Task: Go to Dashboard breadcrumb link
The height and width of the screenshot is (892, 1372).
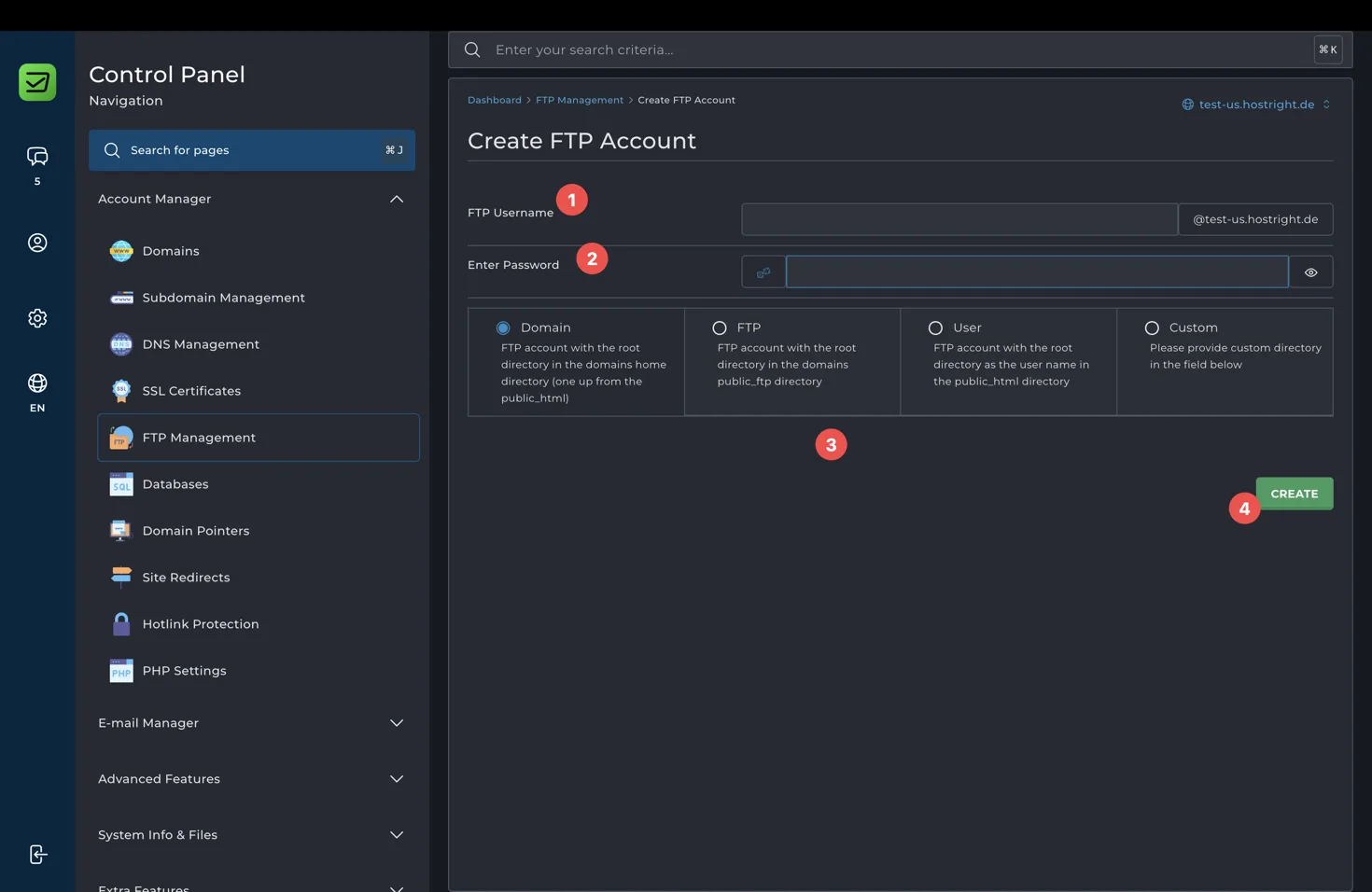Action: tap(495, 100)
